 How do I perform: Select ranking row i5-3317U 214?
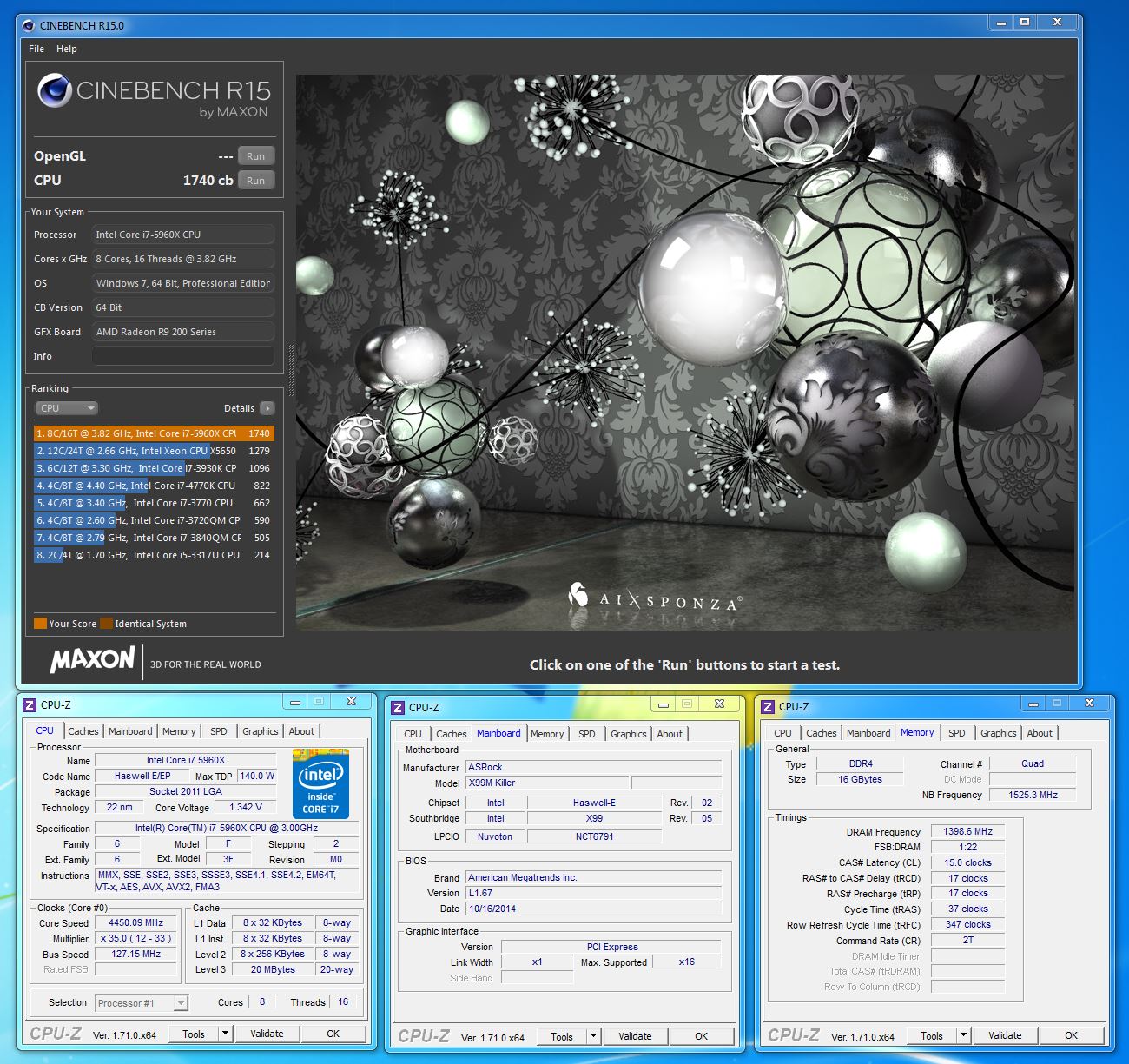[154, 555]
